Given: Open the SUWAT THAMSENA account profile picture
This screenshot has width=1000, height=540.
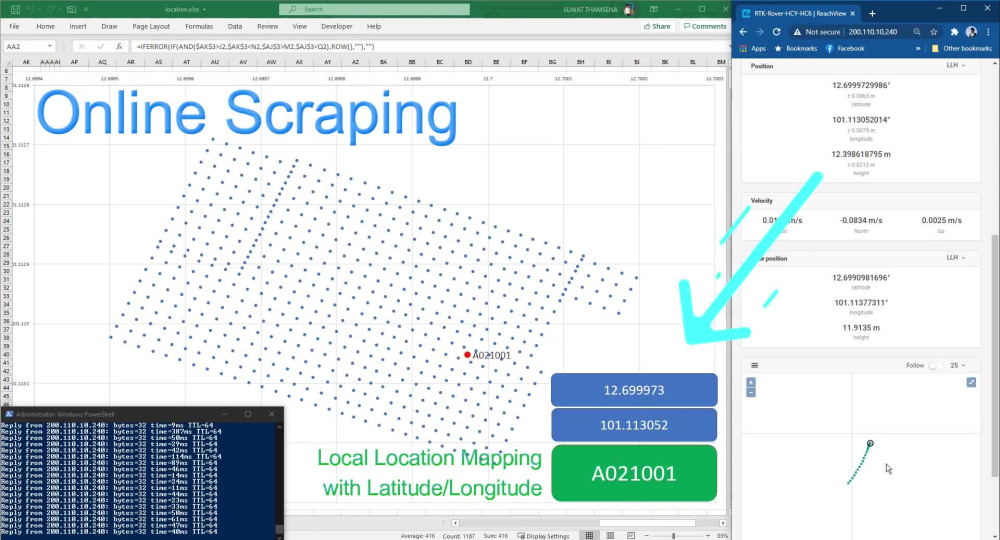Looking at the screenshot, I should pyautogui.click(x=629, y=10).
